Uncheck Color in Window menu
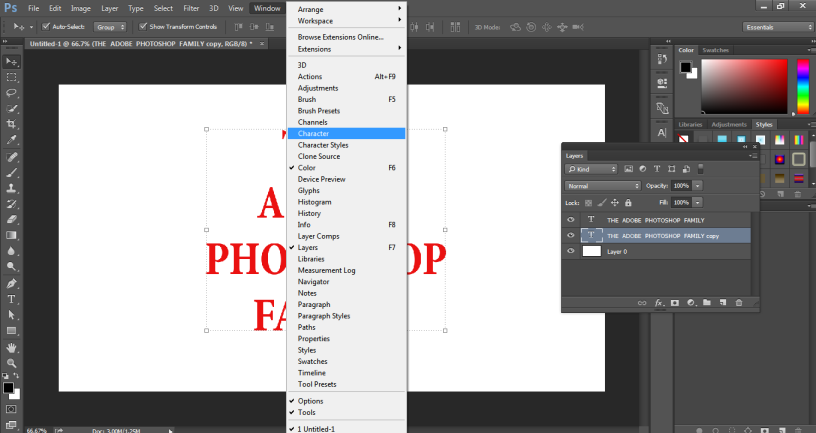816x433 pixels. [347, 168]
